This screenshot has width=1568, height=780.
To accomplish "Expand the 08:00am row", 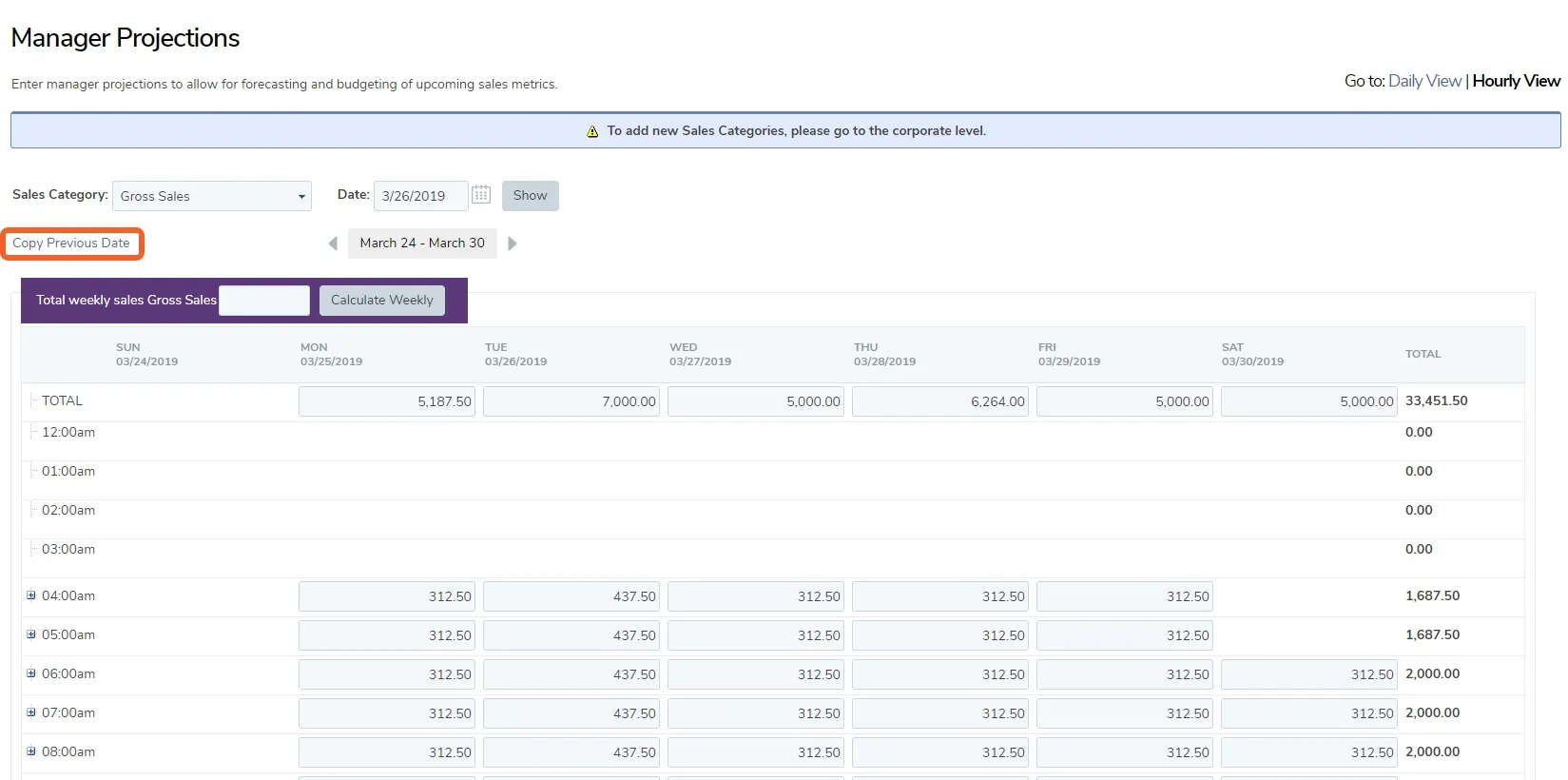I will pos(31,751).
